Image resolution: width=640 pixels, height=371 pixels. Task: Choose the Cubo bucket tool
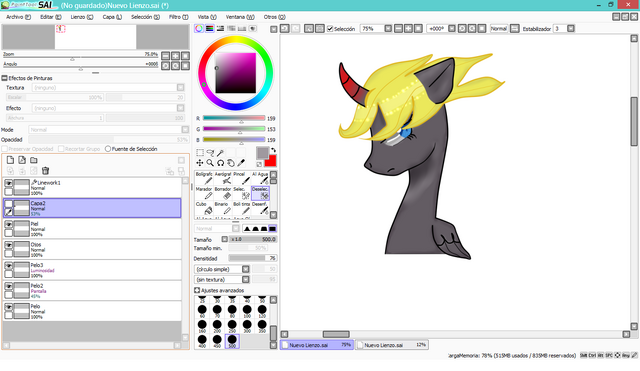[204, 208]
